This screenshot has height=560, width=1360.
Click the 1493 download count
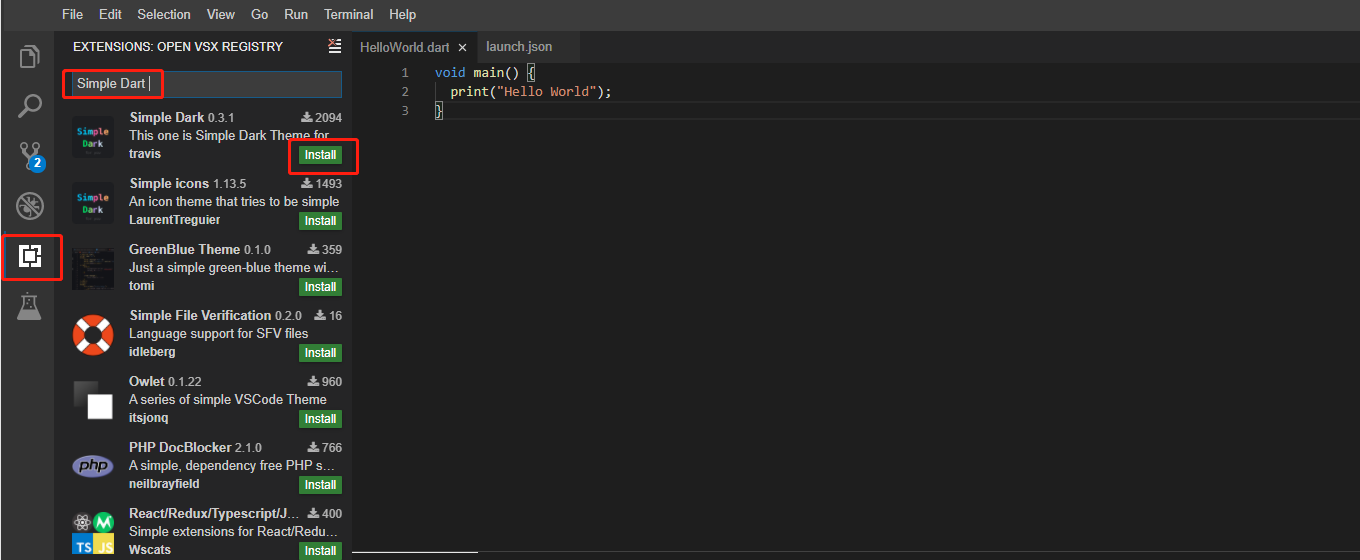click(322, 183)
